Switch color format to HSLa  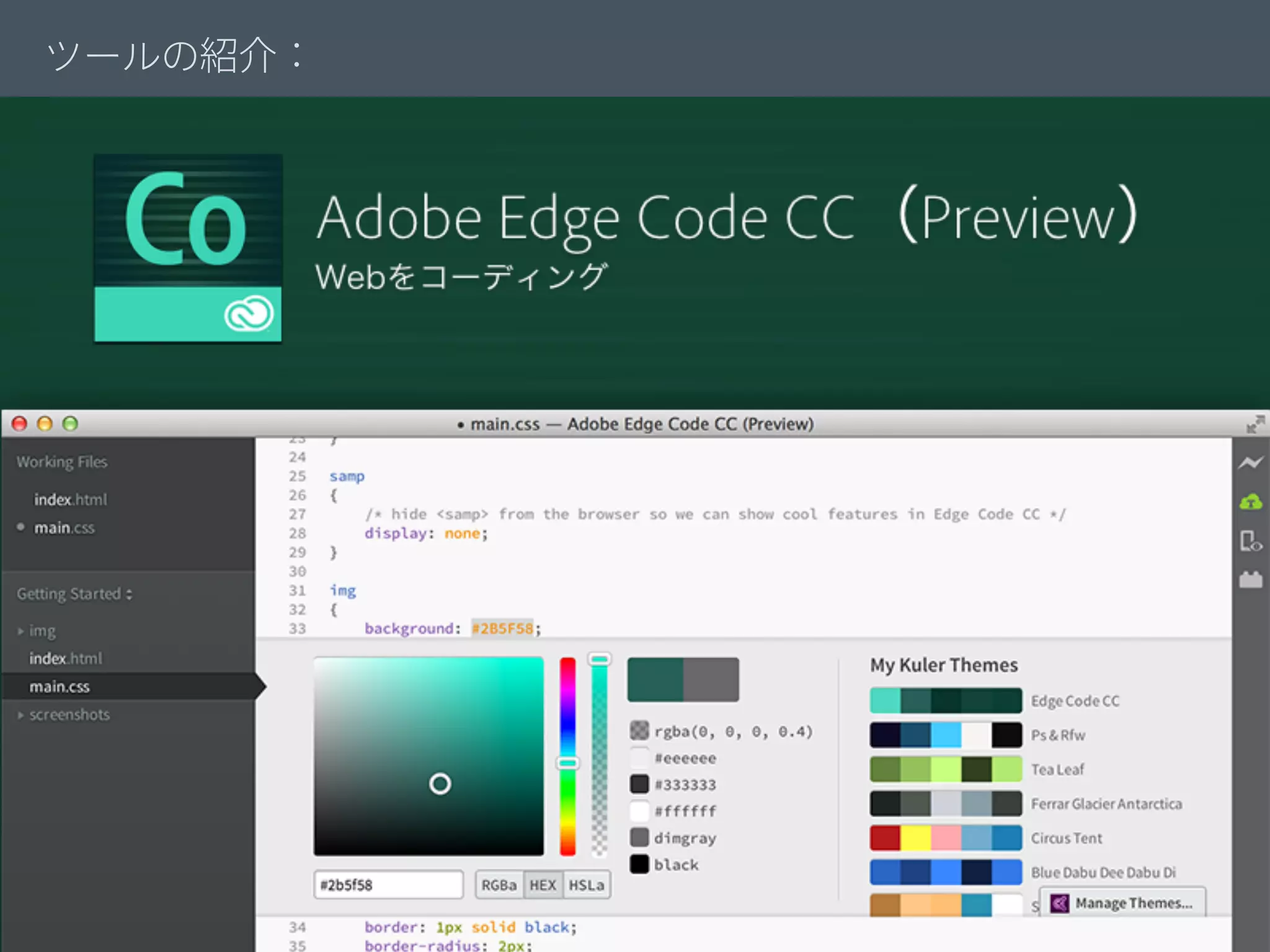(x=587, y=885)
